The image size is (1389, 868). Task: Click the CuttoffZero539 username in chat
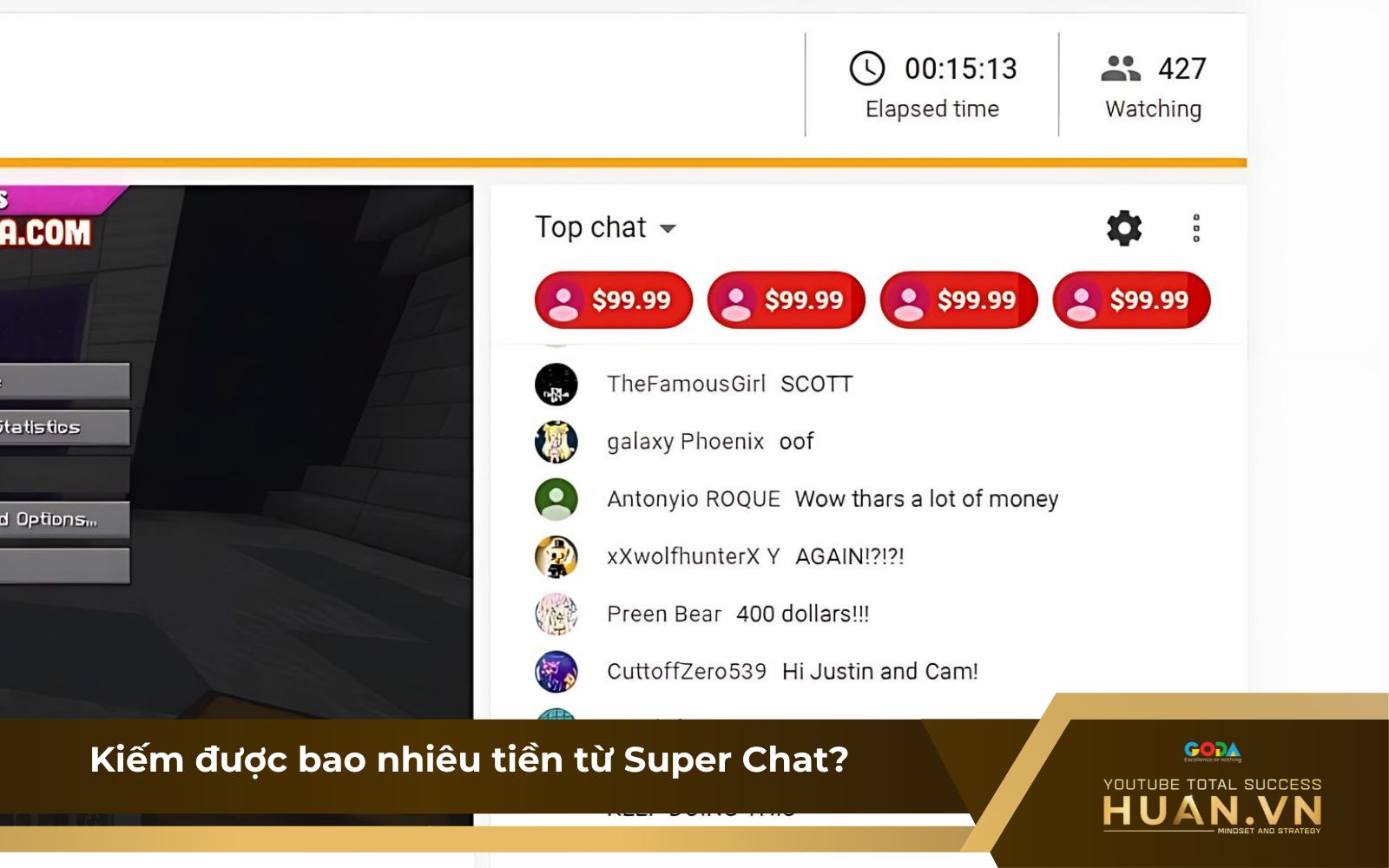tap(687, 672)
